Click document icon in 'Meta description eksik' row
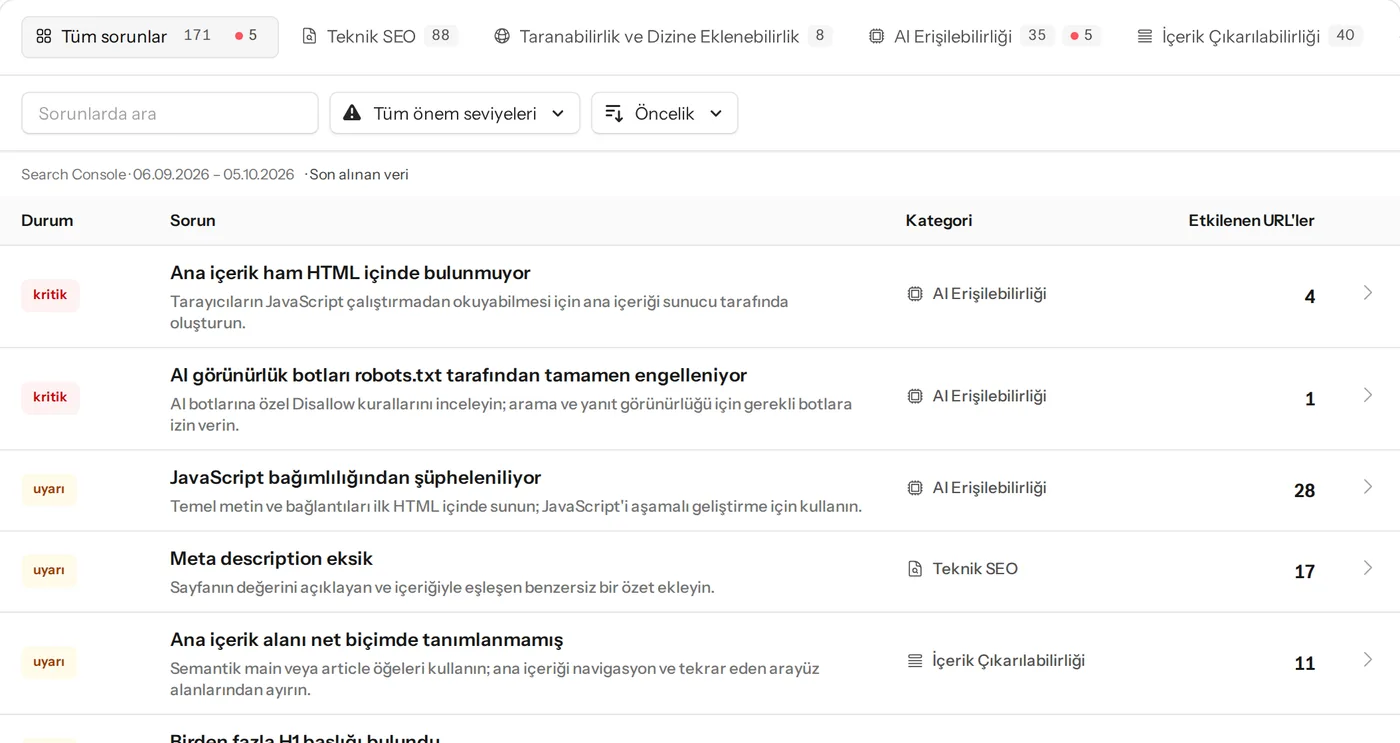 [915, 569]
